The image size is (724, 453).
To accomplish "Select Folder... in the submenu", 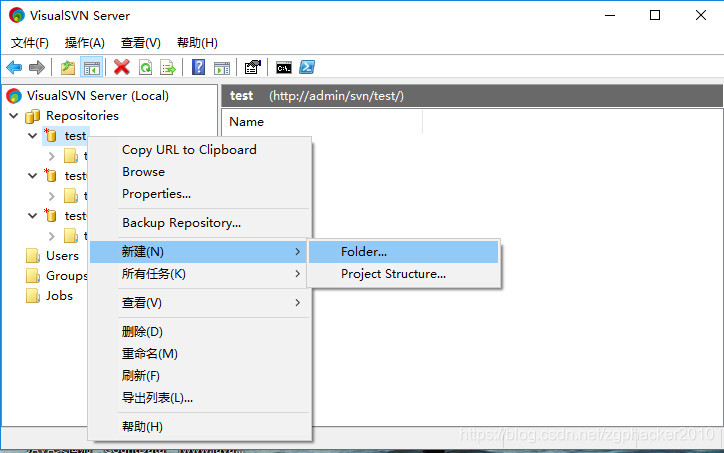I will tap(404, 252).
